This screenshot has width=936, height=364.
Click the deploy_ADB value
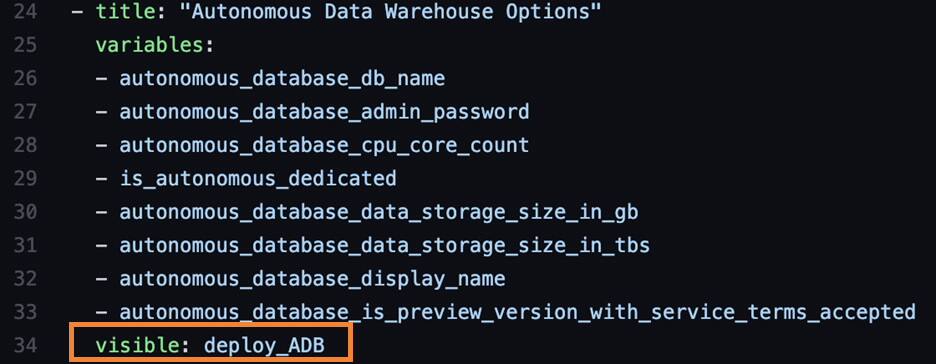point(264,346)
